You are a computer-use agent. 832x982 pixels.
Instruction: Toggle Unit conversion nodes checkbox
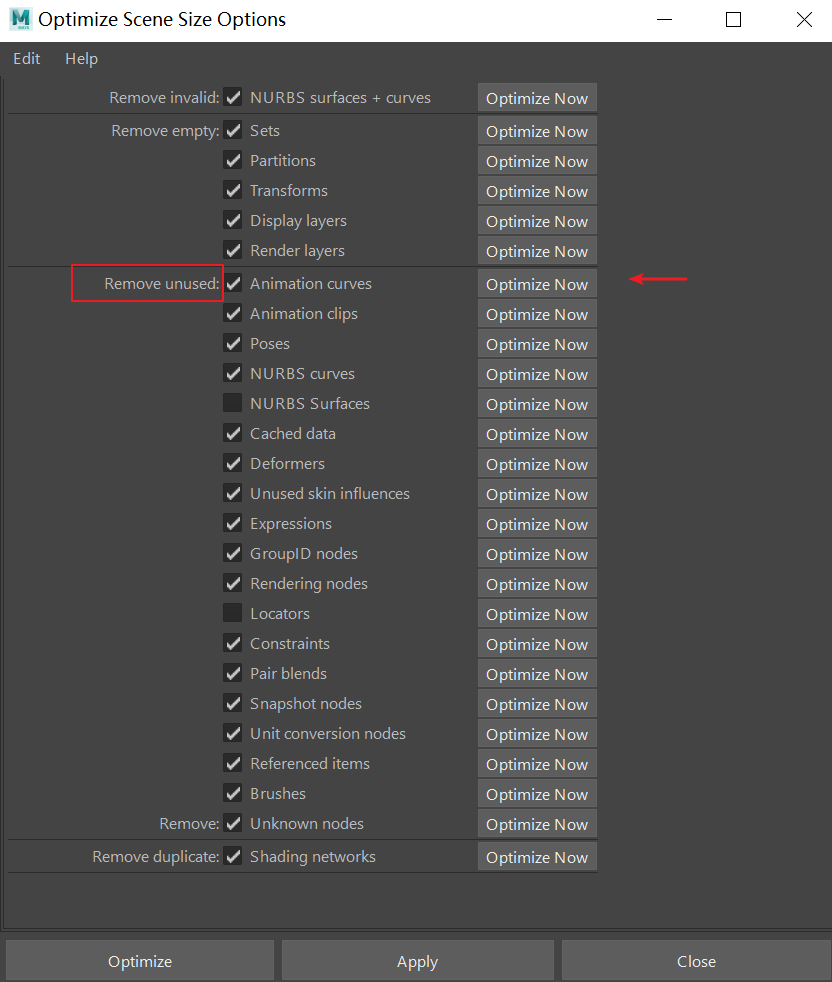(x=233, y=733)
